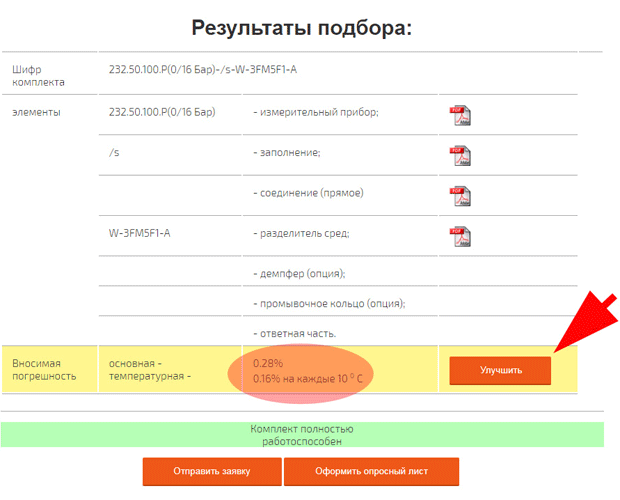
Task: Open PDF for измерительный прибор row
Action: pos(460,116)
